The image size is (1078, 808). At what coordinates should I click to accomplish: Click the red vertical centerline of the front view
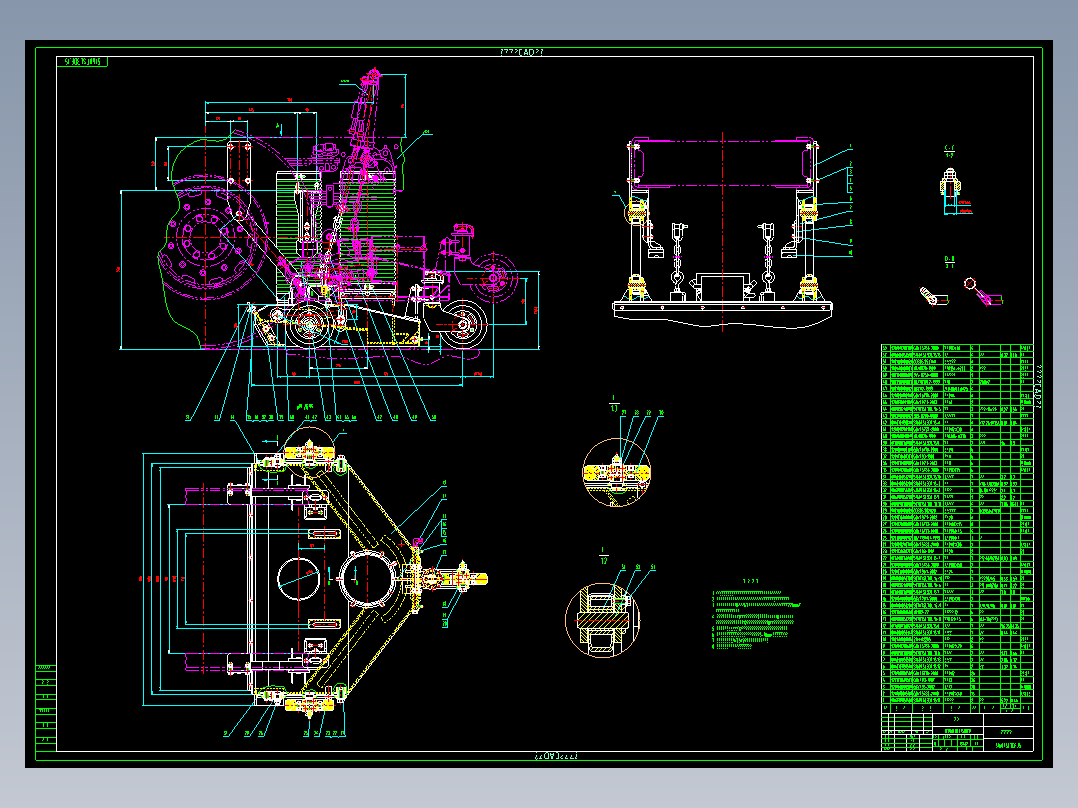click(x=723, y=232)
